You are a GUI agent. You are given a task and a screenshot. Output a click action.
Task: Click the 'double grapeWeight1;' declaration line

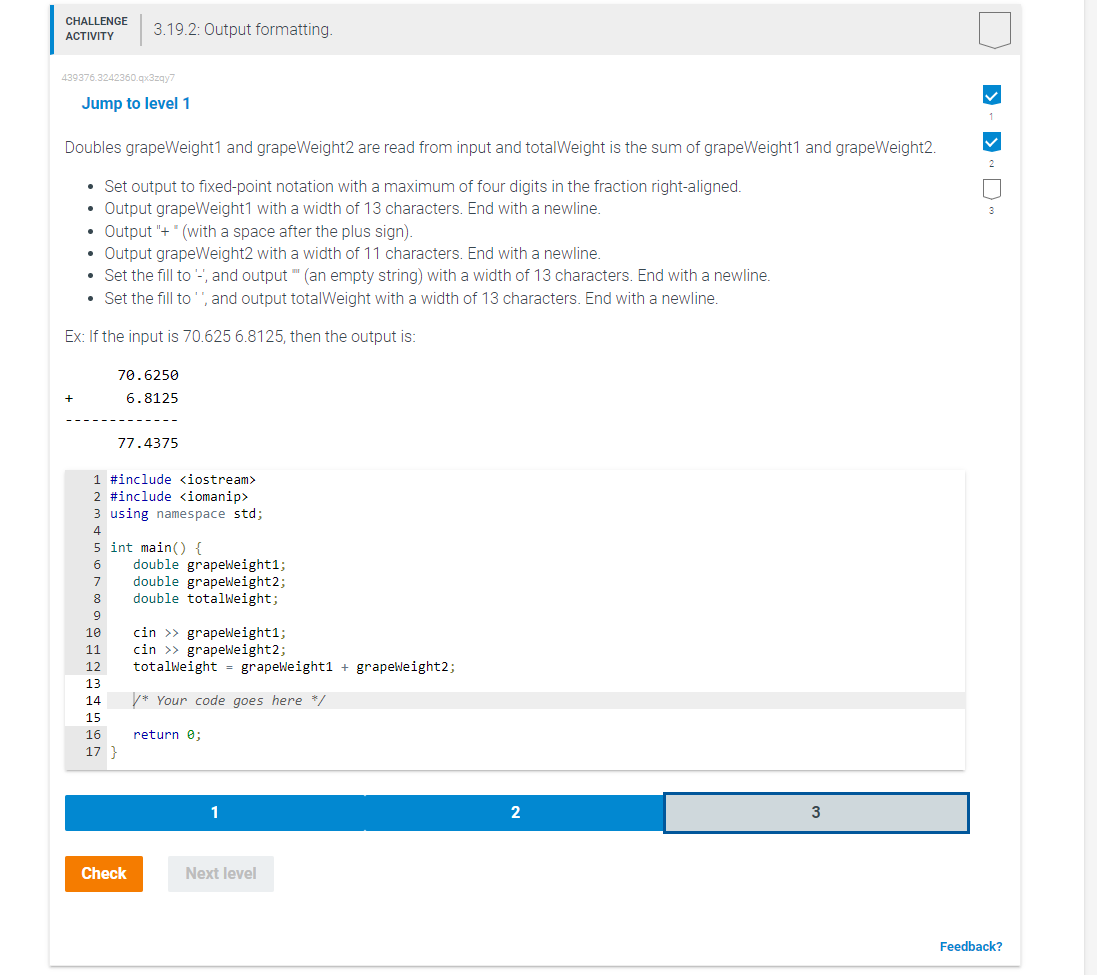point(209,564)
